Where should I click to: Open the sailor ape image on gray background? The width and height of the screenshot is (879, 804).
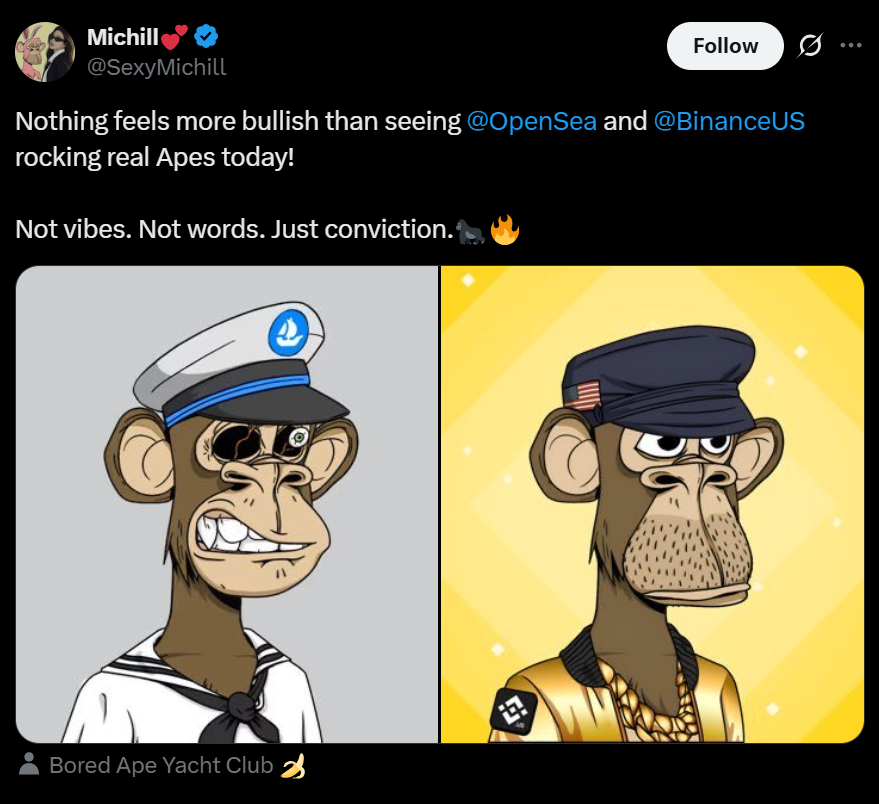coord(227,504)
